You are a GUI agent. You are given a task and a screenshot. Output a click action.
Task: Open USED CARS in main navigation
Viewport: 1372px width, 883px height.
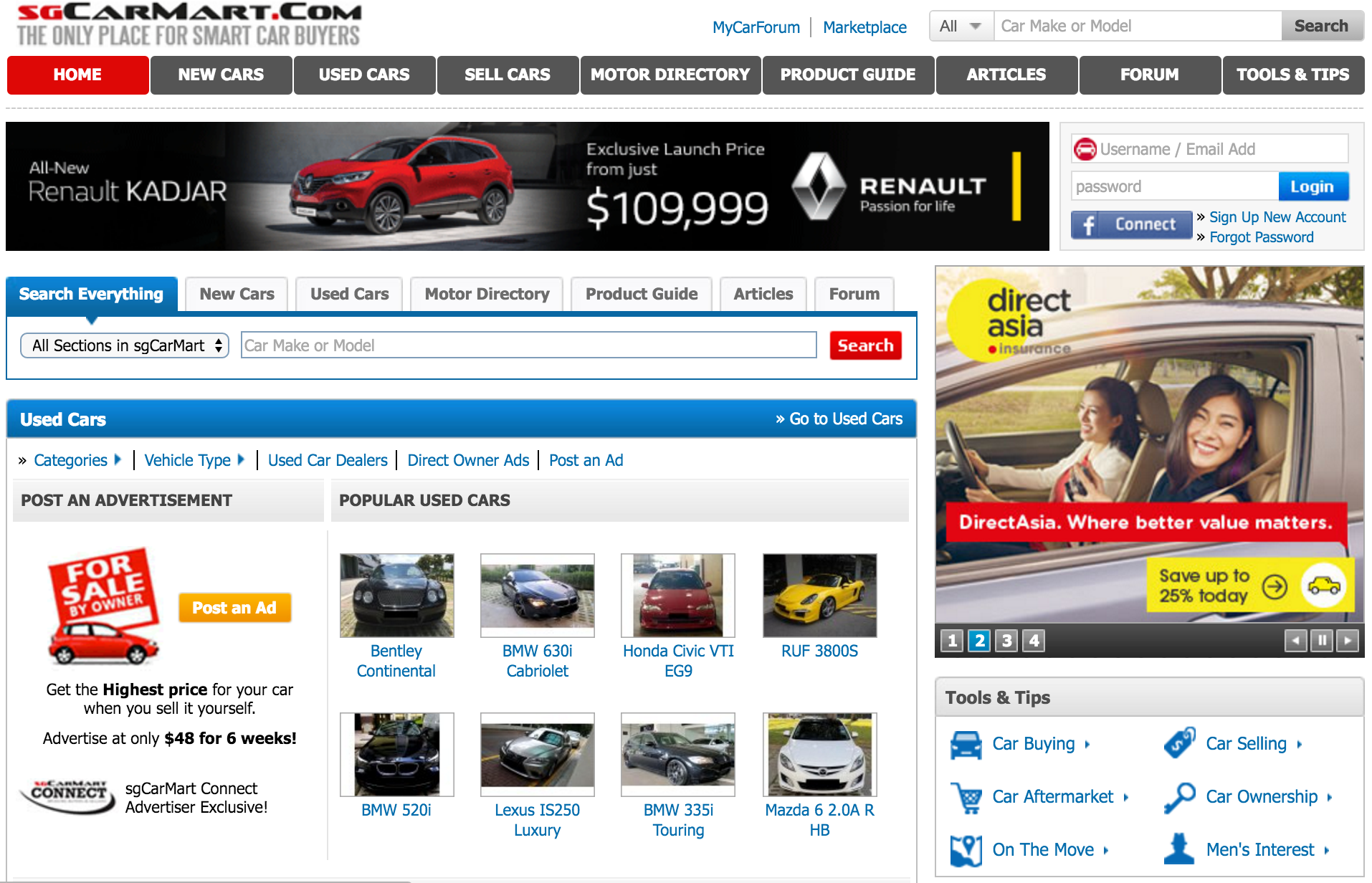pyautogui.click(x=365, y=75)
